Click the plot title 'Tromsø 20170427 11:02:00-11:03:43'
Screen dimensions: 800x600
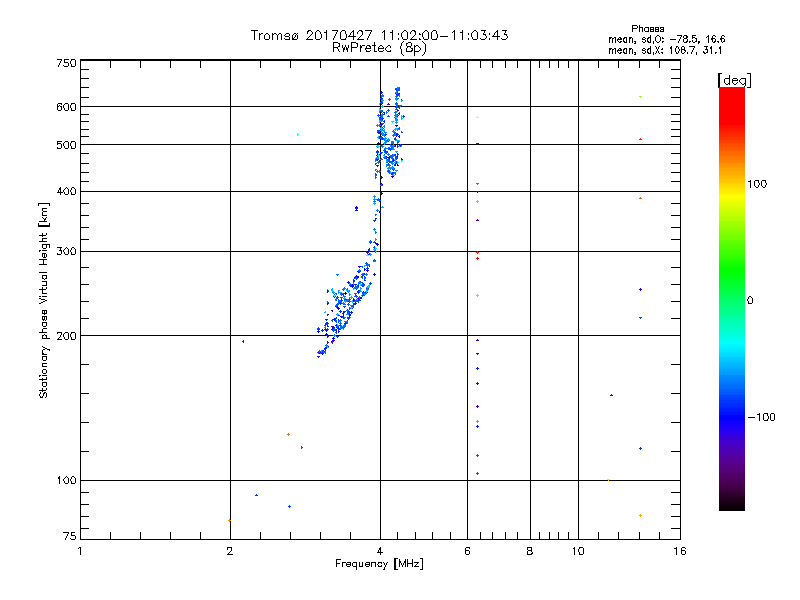(379, 35)
